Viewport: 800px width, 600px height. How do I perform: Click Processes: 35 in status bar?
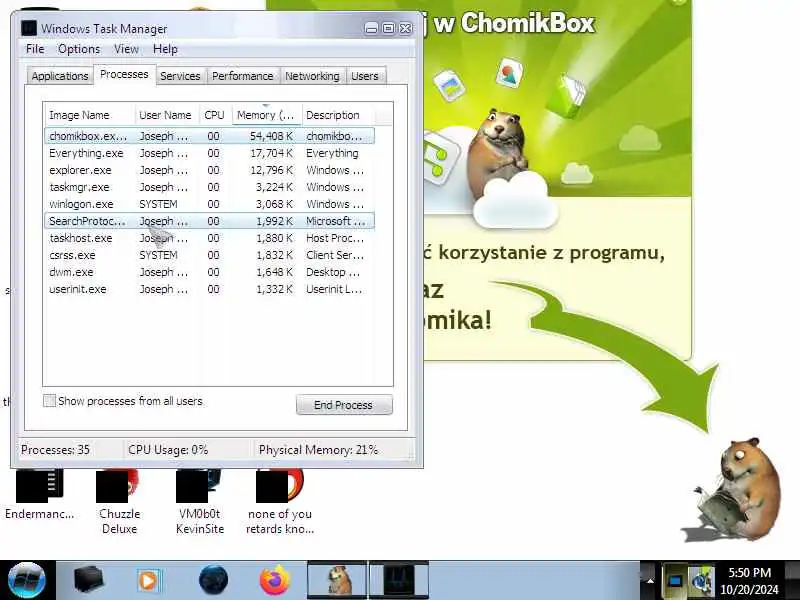55,450
